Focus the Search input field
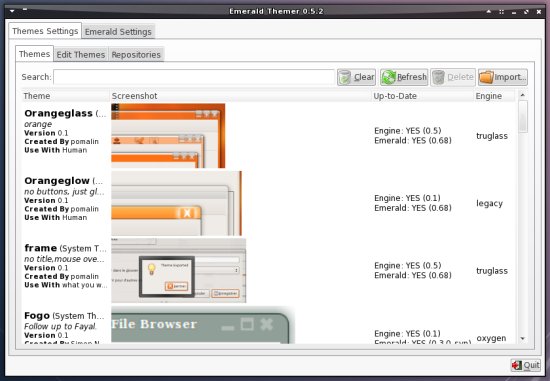The image size is (550, 381). [194, 77]
